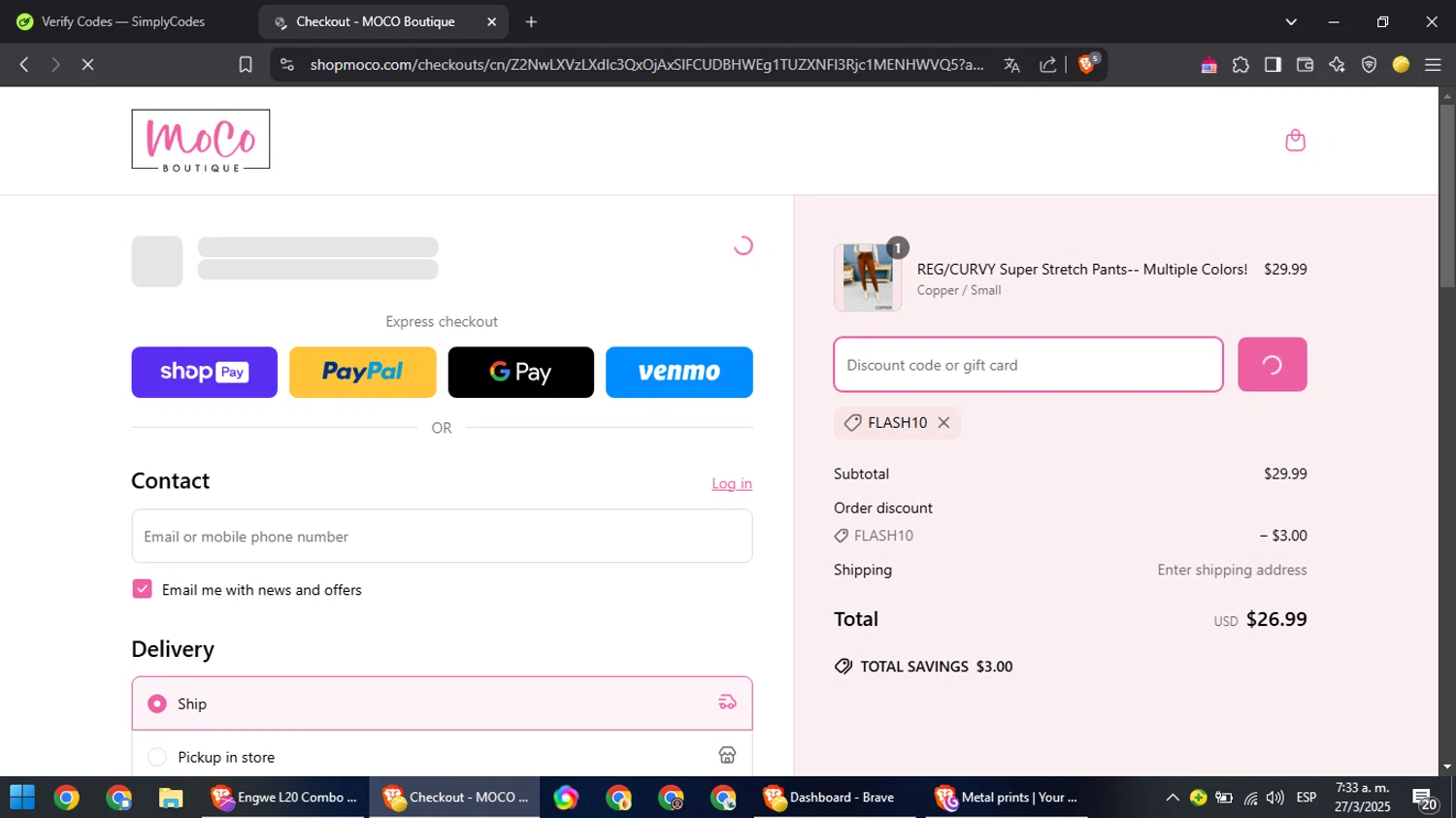Open the shopping bag cart icon
Image resolution: width=1456 pixels, height=818 pixels.
[x=1295, y=141]
